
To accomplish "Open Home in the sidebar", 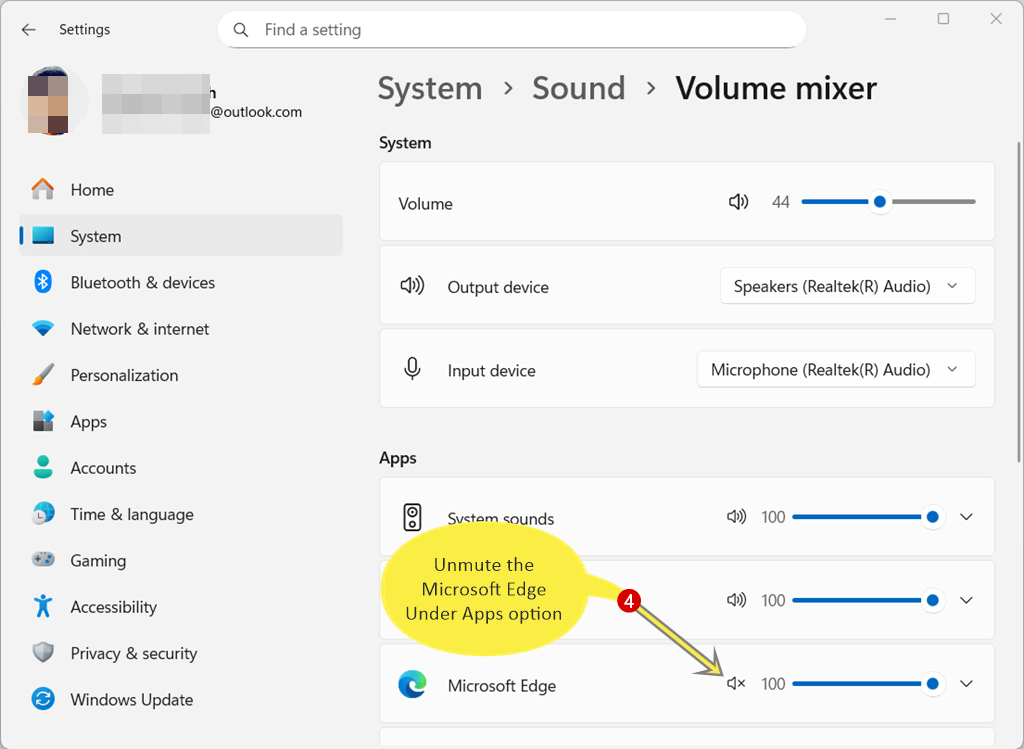I will [x=181, y=189].
